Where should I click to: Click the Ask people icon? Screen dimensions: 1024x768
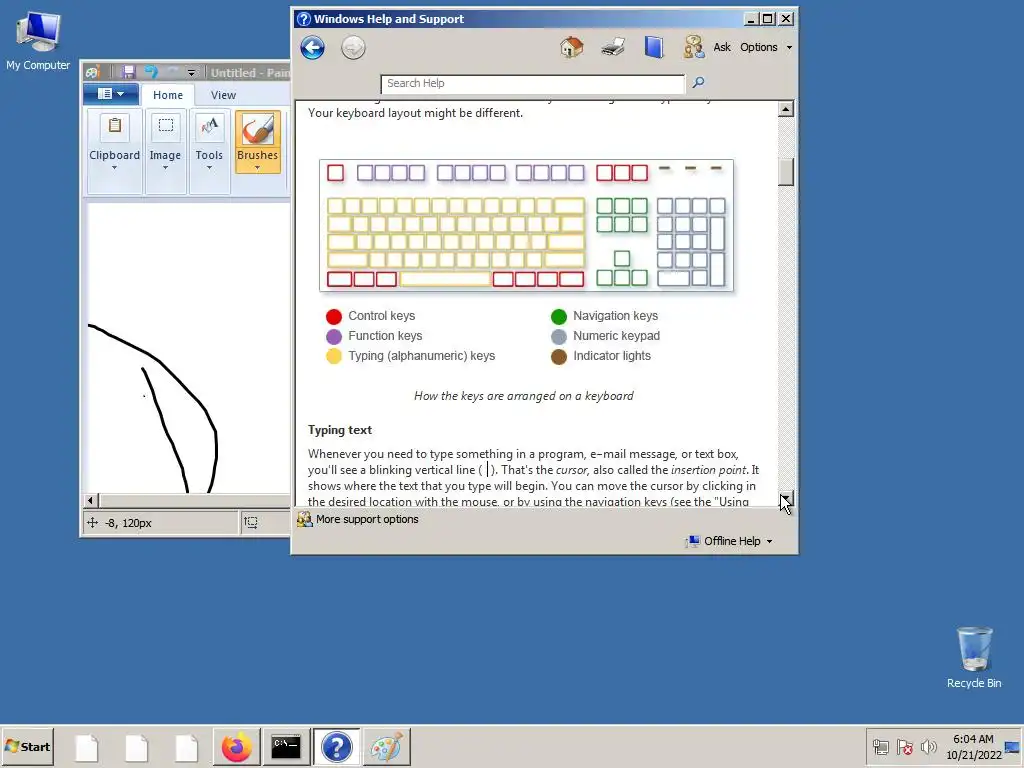[694, 47]
